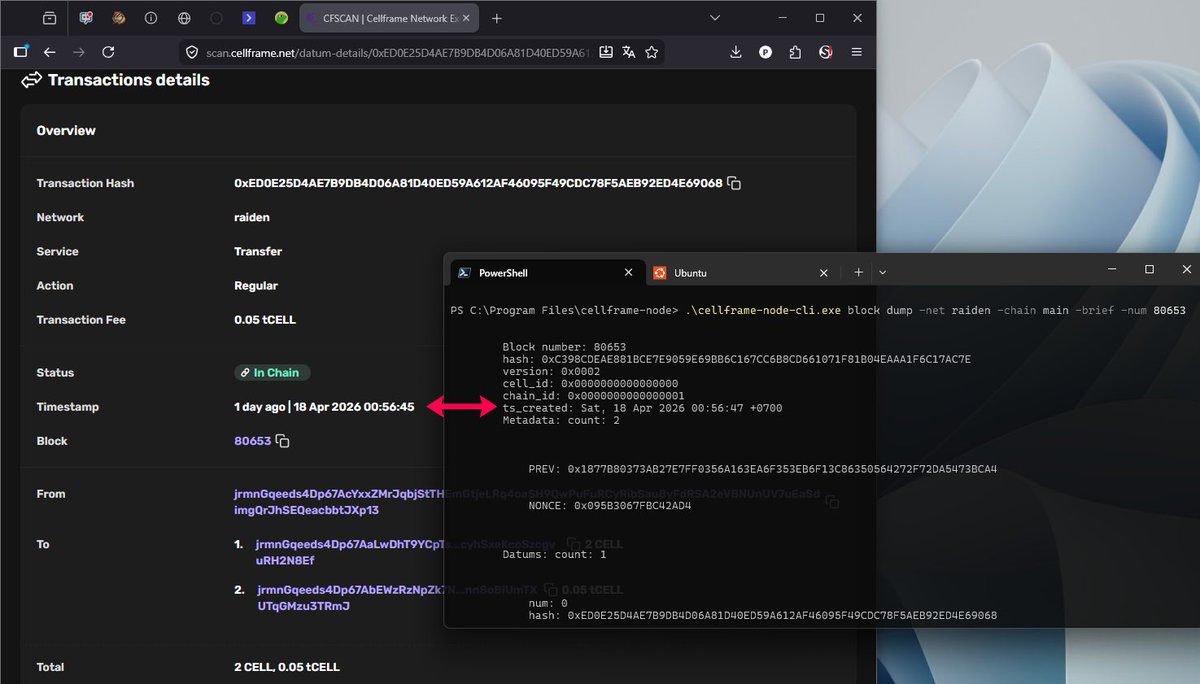Close the PowerShell terminal tab

click(x=628, y=272)
